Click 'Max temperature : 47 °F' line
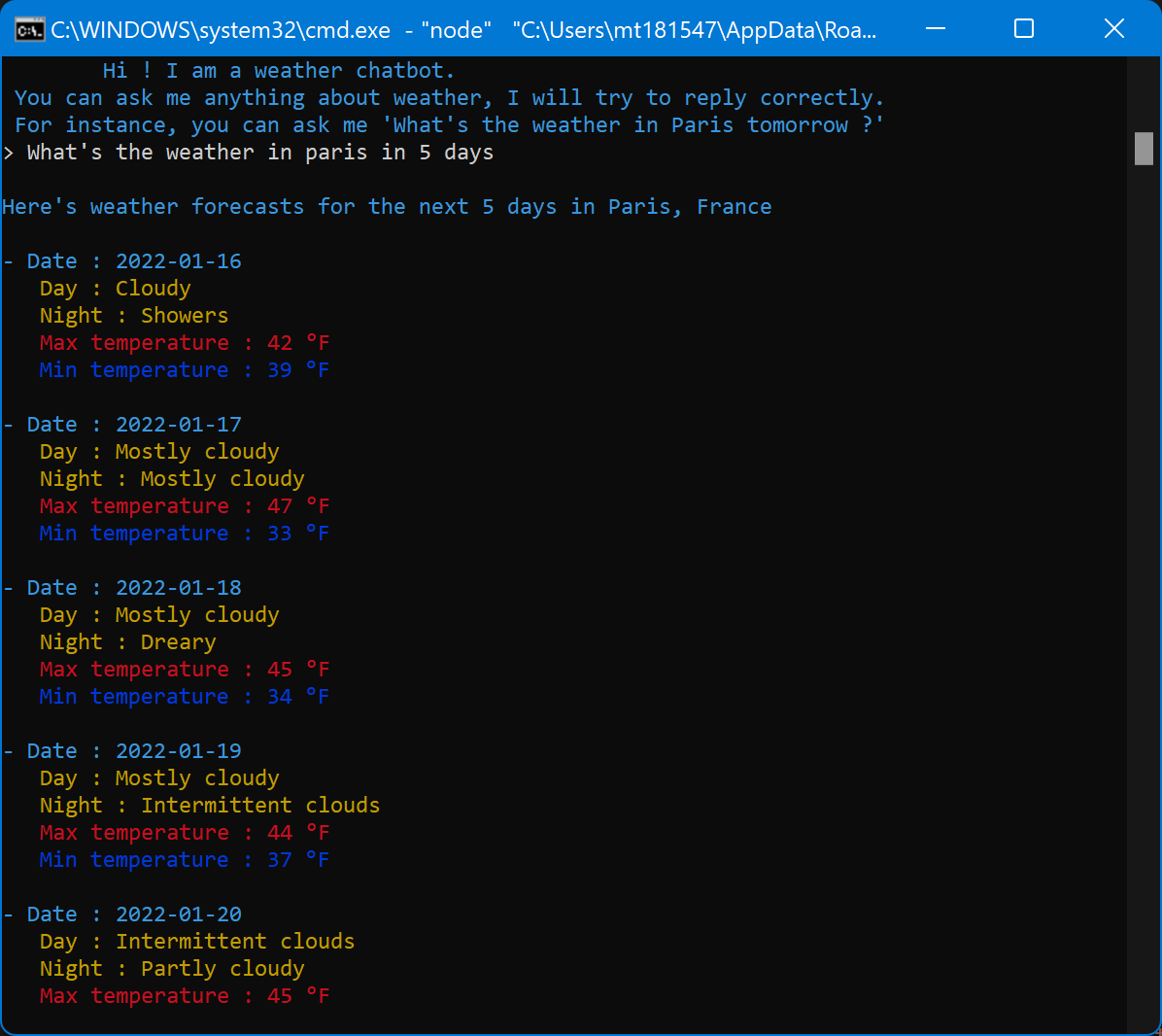The width and height of the screenshot is (1162, 1036). tap(184, 506)
